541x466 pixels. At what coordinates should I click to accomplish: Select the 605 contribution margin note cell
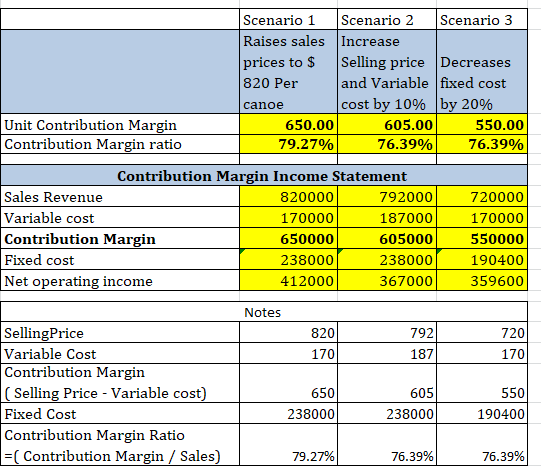(387, 383)
